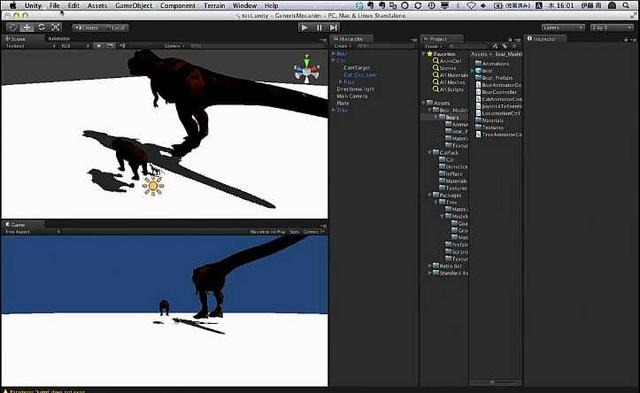This screenshot has height=393, width=640.
Task: Collapse the Favorites section
Action: click(424, 54)
